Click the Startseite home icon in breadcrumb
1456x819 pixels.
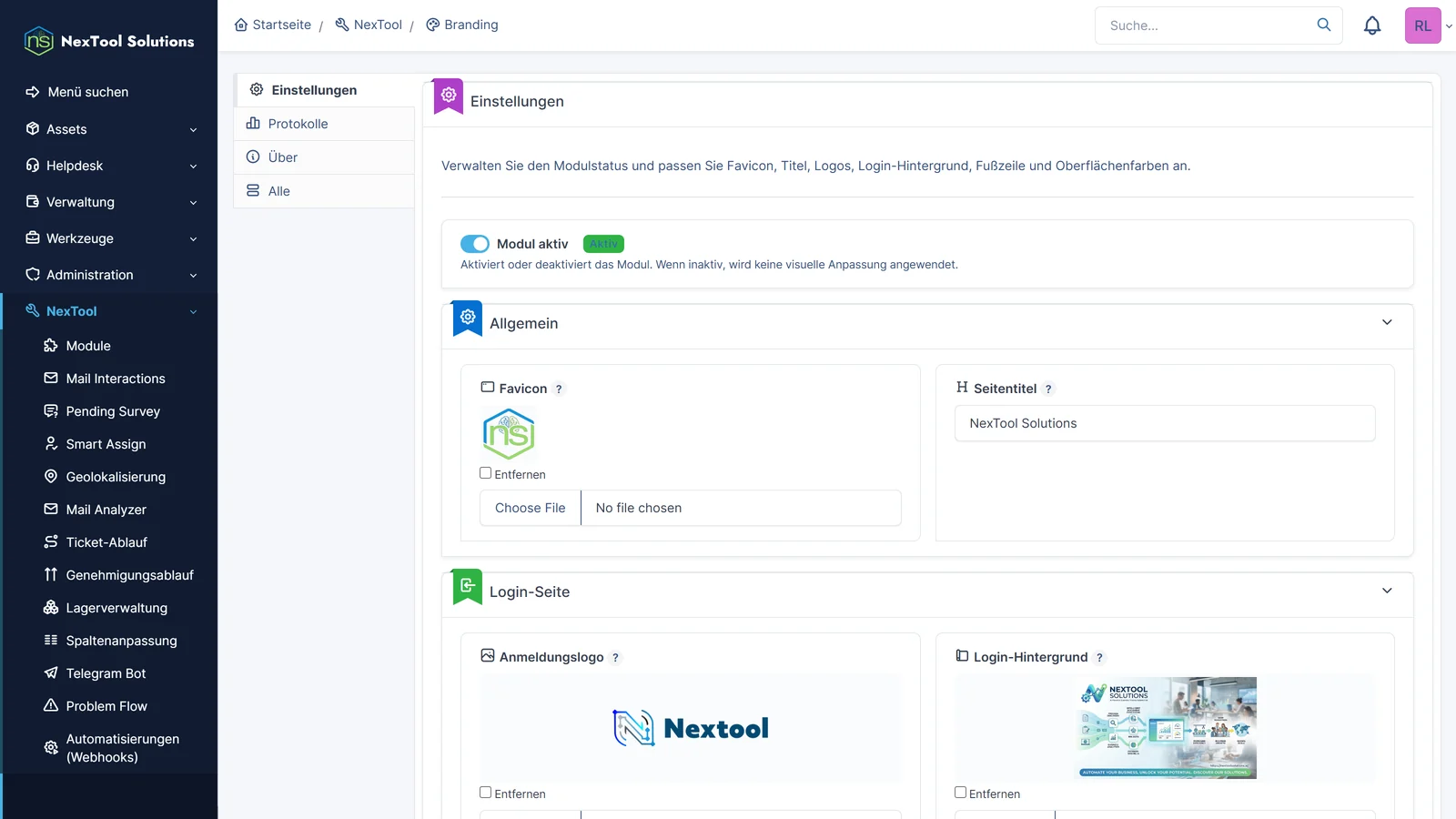[x=241, y=25]
